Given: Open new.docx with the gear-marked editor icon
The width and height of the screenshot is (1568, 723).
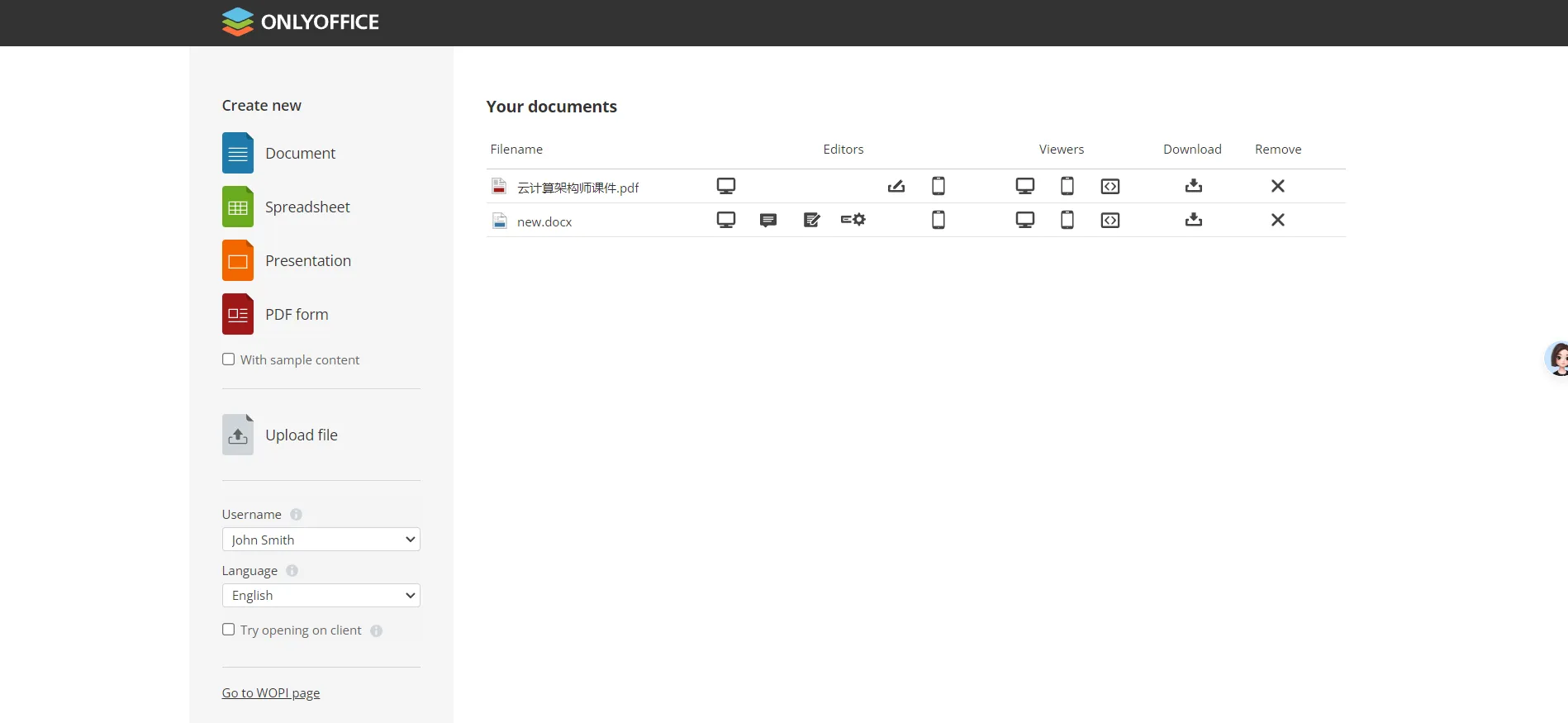Looking at the screenshot, I should 853,220.
